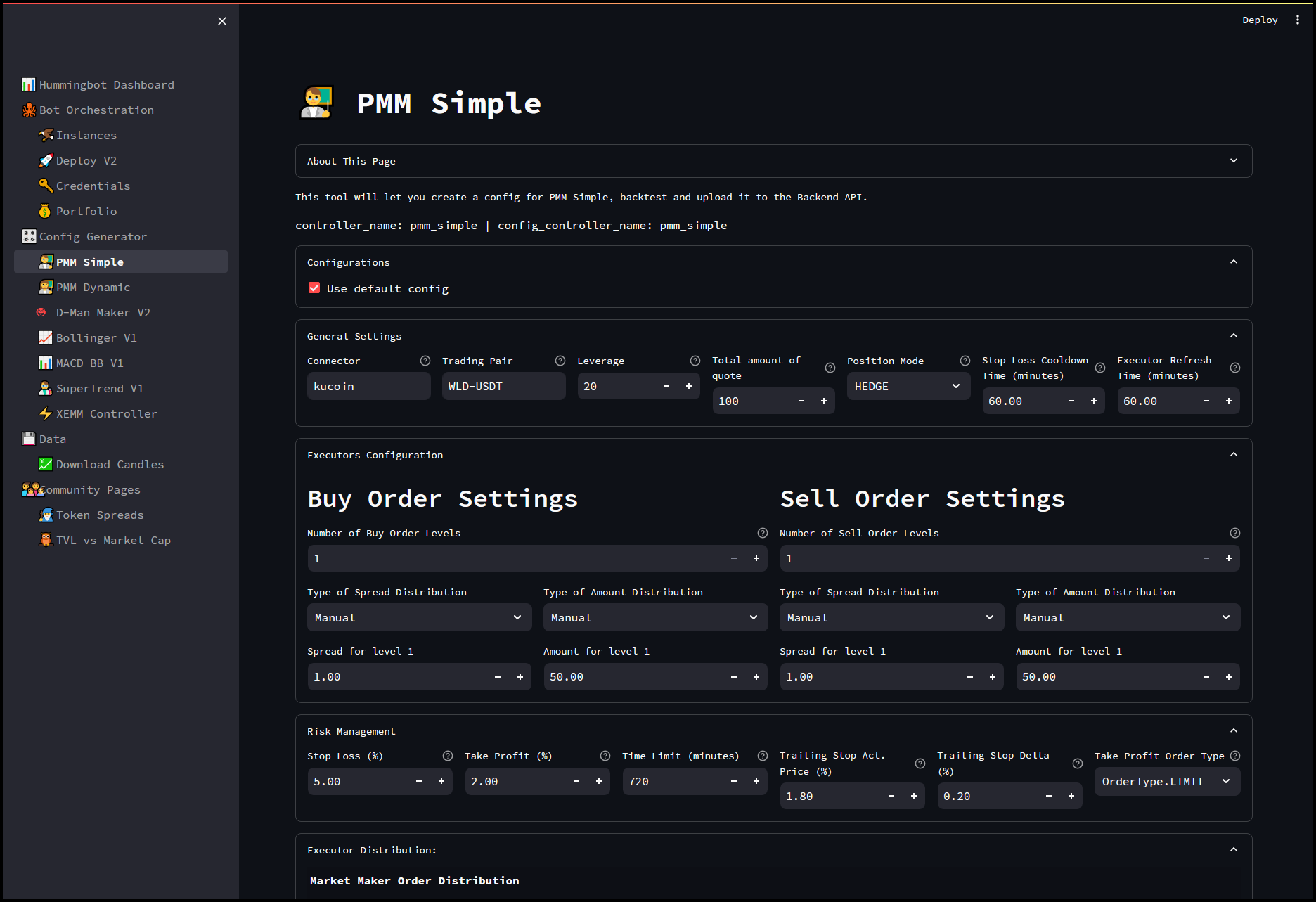Click the minus icon to decrease Take Profit (%)
This screenshot has width=1316, height=902.
pos(576,781)
